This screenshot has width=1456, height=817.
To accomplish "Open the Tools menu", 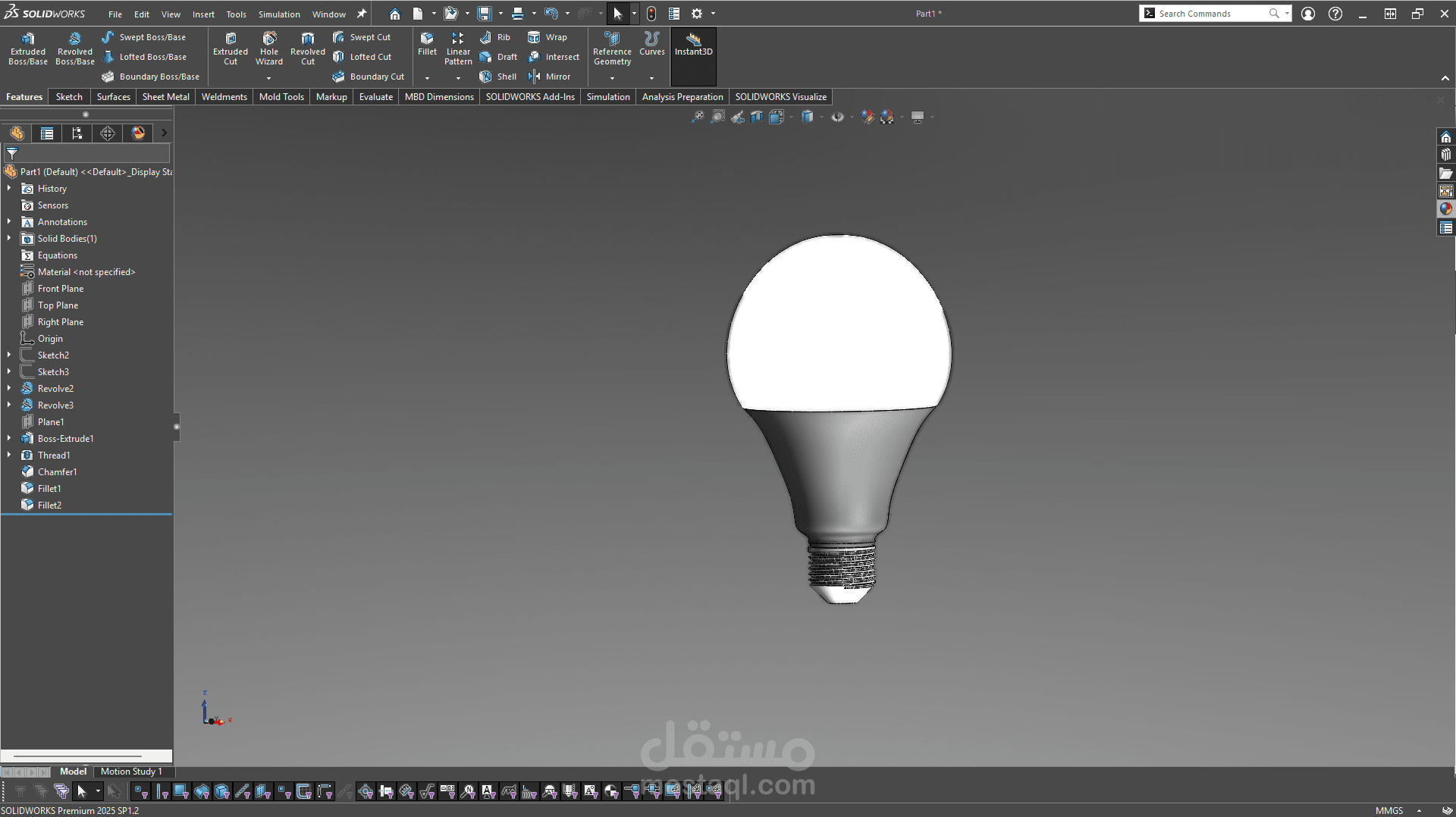I will point(236,14).
